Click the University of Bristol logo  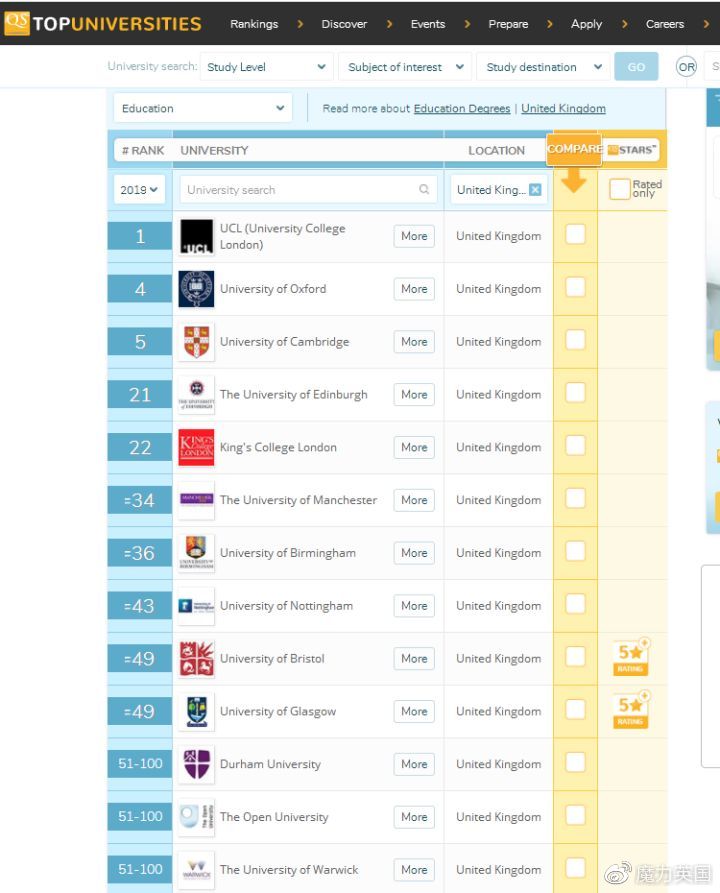(x=197, y=658)
